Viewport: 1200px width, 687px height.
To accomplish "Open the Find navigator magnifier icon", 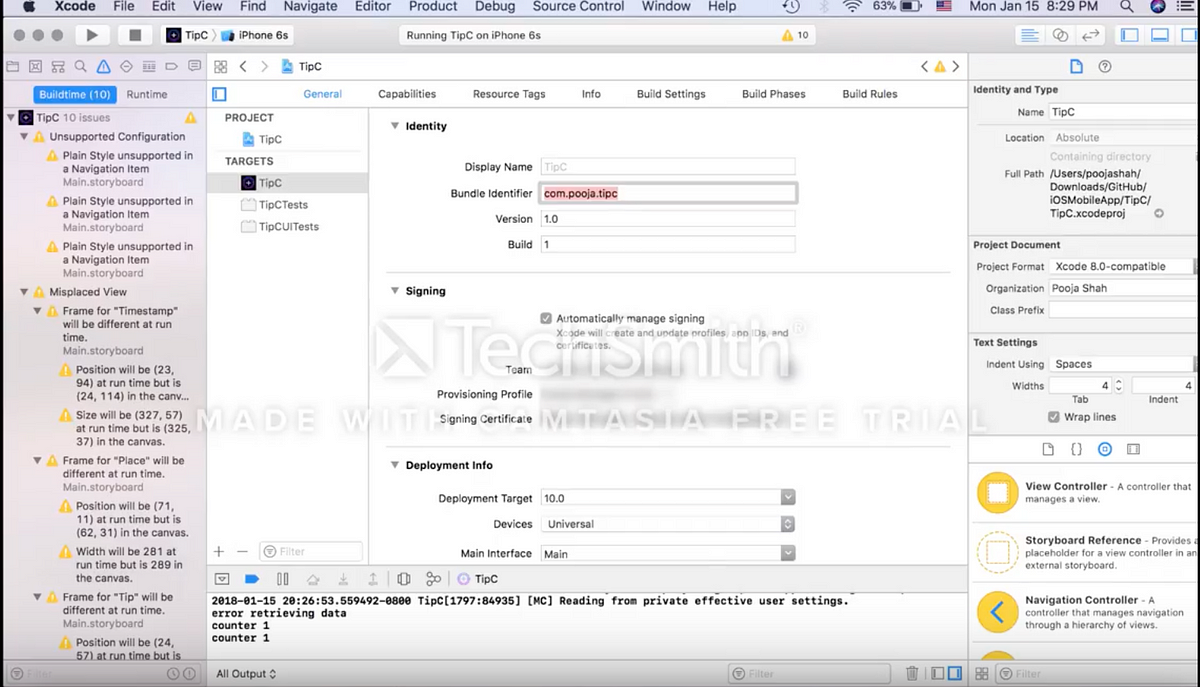I will pyautogui.click(x=81, y=67).
